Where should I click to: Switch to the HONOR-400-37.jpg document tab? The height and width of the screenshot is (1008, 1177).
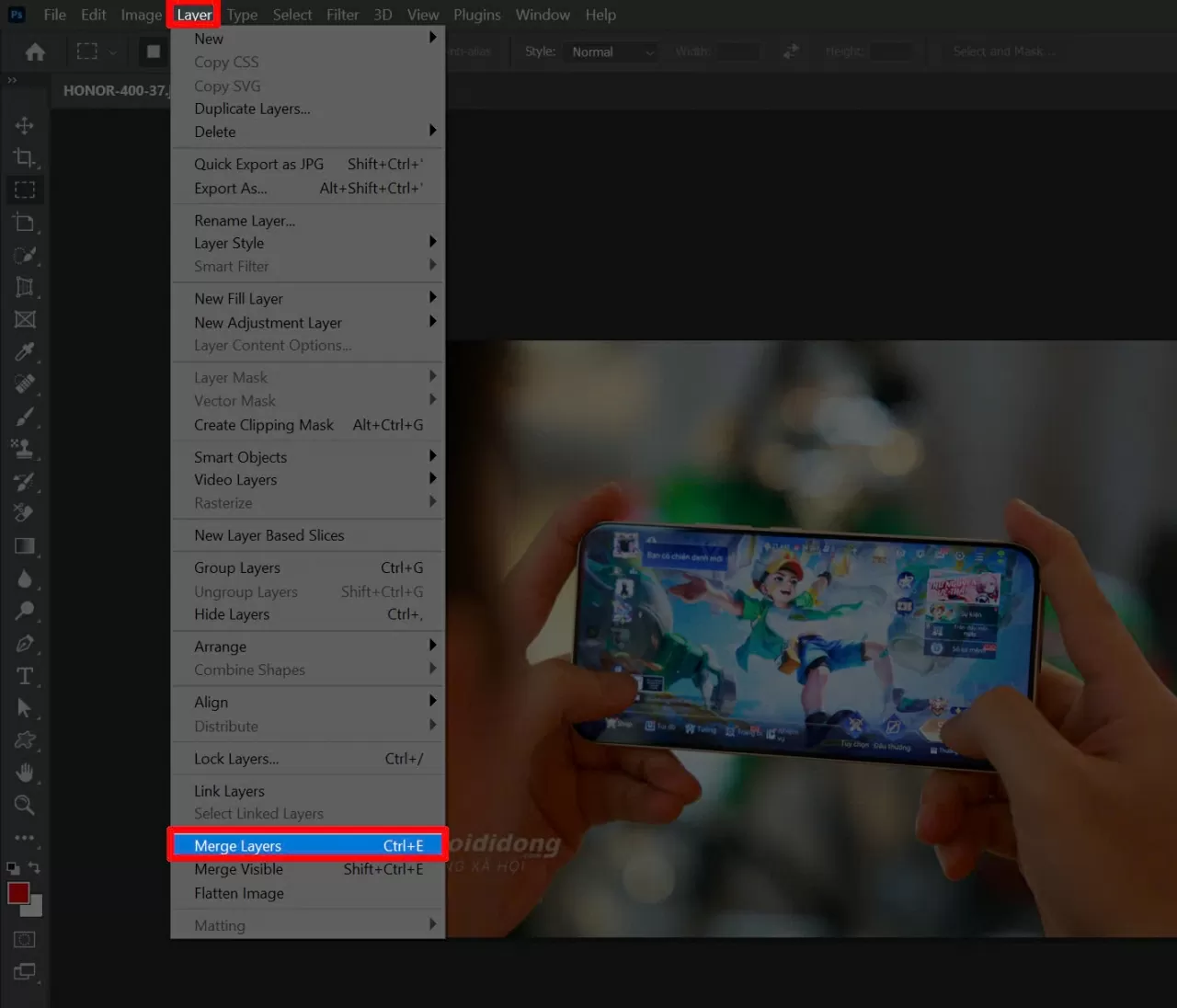pos(114,90)
